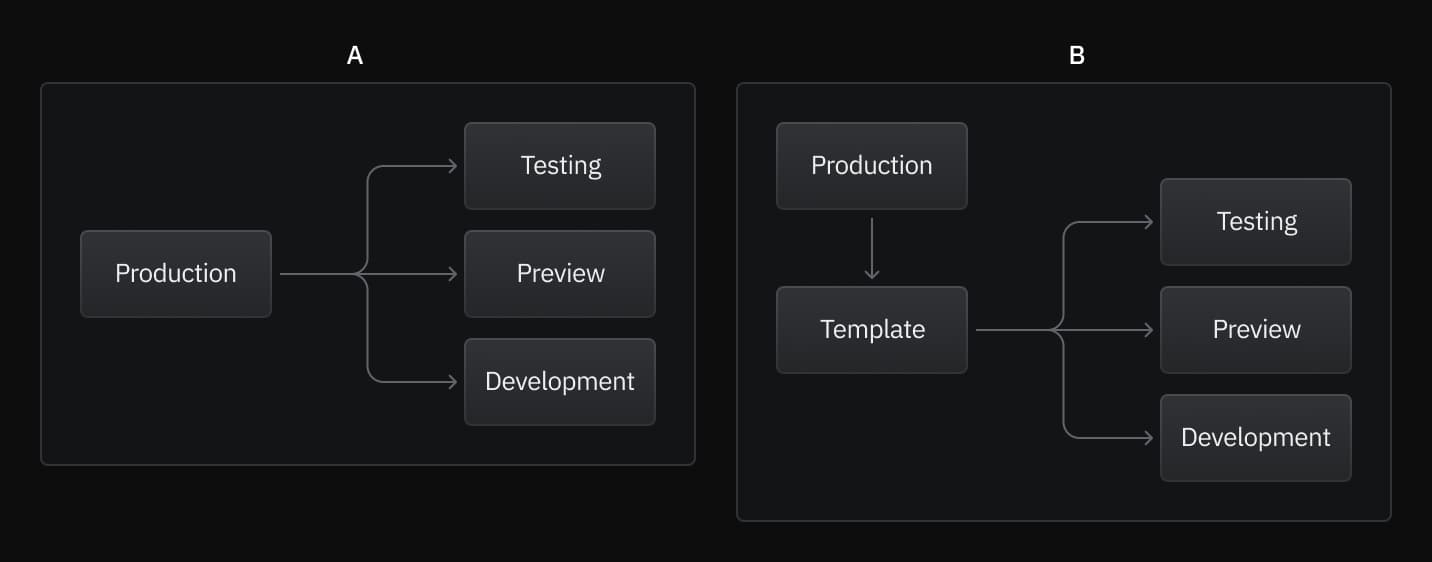Select the Development box in diagram A
The height and width of the screenshot is (562, 1432).
click(560, 382)
